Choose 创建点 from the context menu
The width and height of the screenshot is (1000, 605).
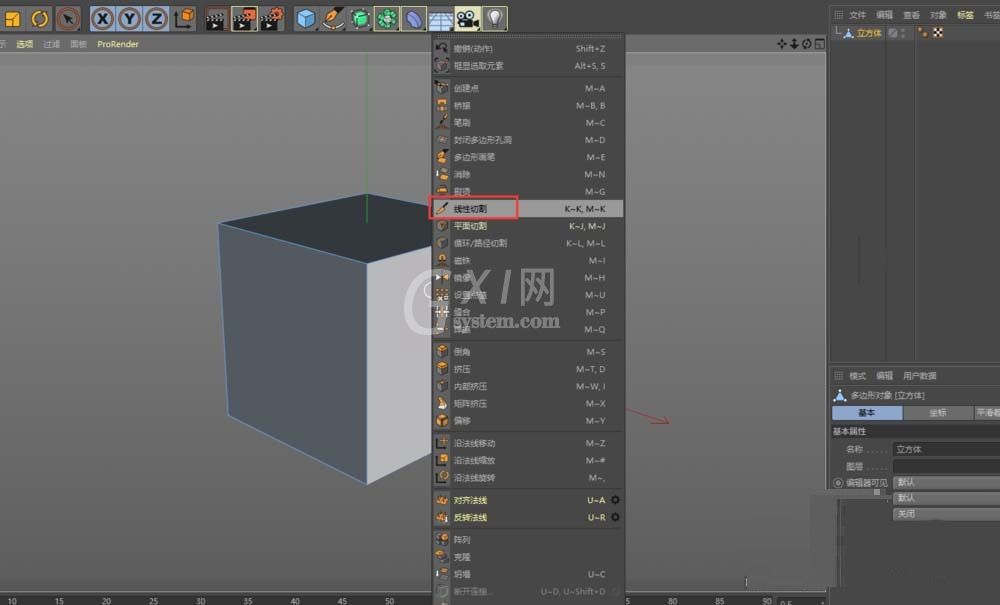click(x=527, y=88)
